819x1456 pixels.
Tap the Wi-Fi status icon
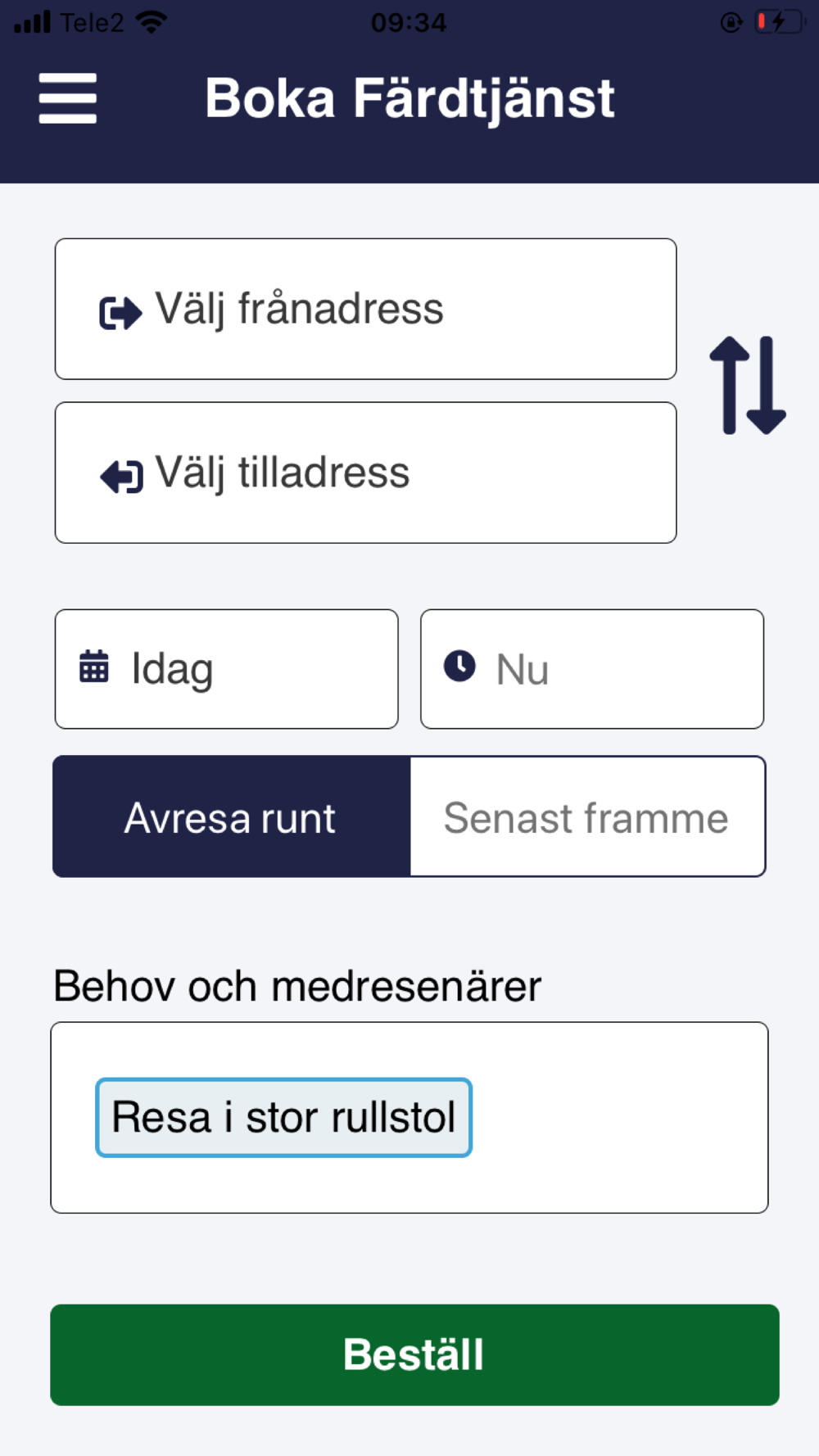[151, 22]
